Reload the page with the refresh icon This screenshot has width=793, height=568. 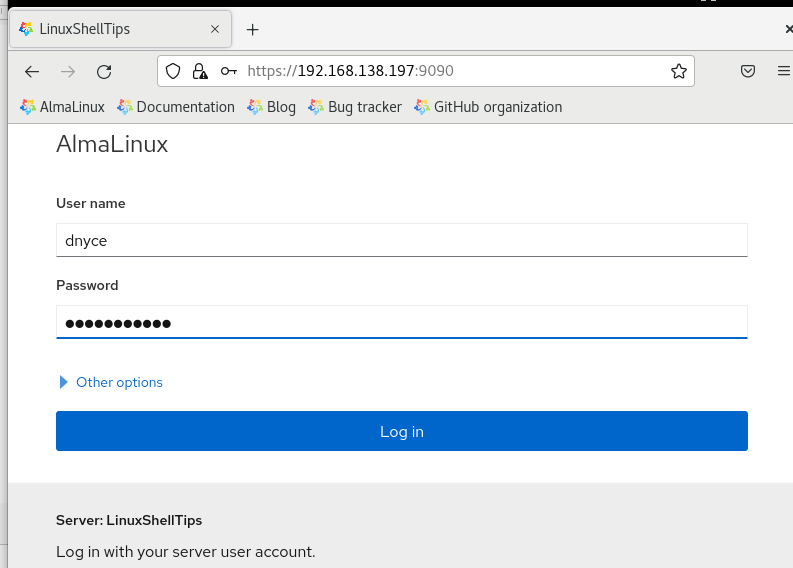tap(104, 72)
